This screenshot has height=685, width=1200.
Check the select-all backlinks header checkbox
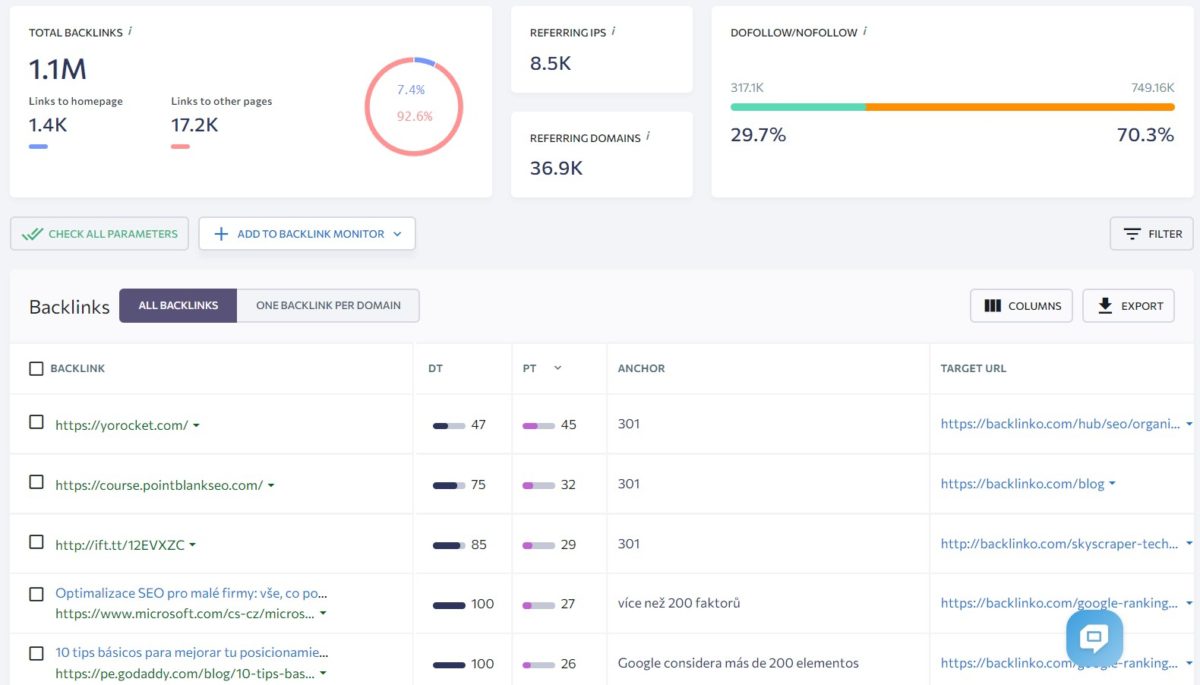(x=36, y=368)
